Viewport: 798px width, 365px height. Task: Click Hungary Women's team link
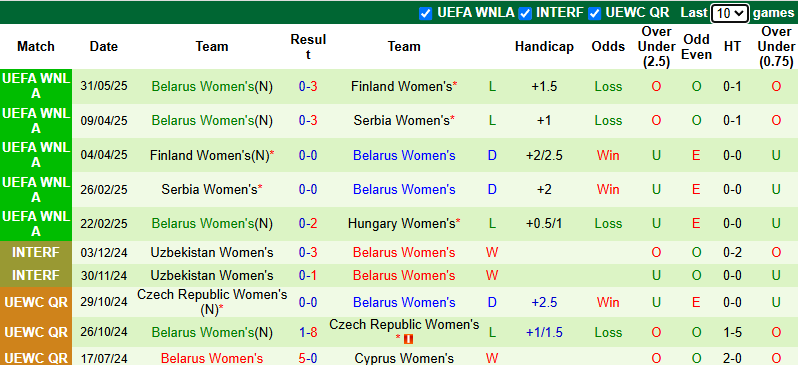pyautogui.click(x=402, y=223)
